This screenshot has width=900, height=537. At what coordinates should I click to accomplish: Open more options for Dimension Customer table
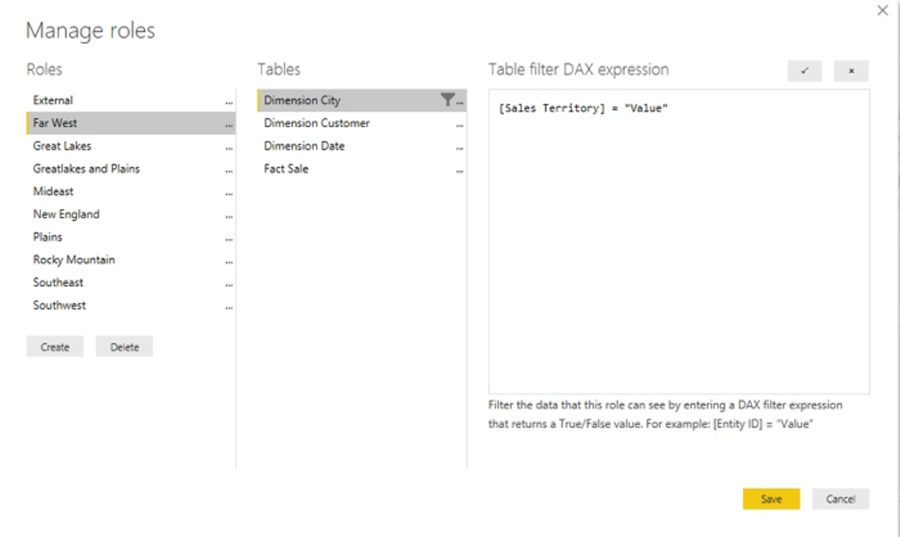460,124
